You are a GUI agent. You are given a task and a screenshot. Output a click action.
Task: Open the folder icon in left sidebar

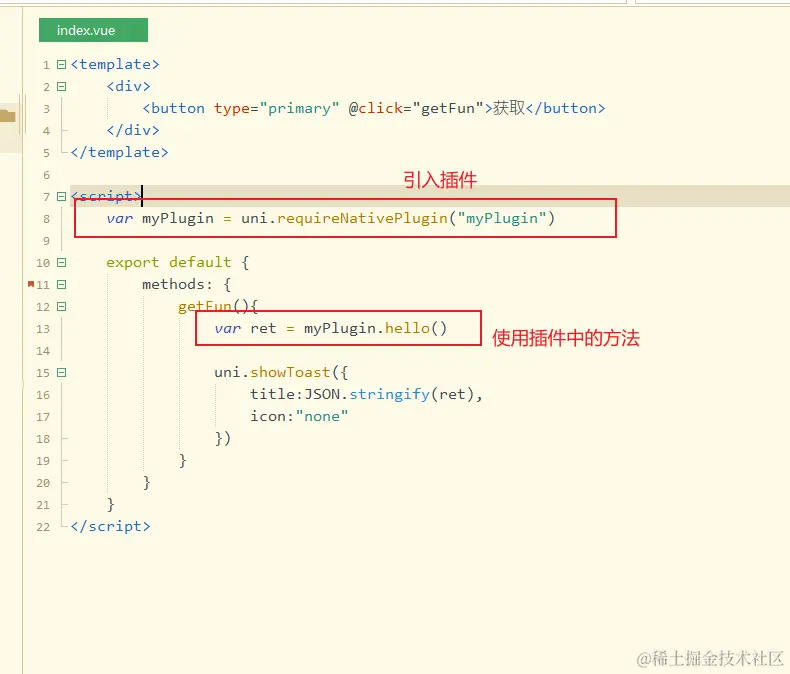click(x=8, y=116)
